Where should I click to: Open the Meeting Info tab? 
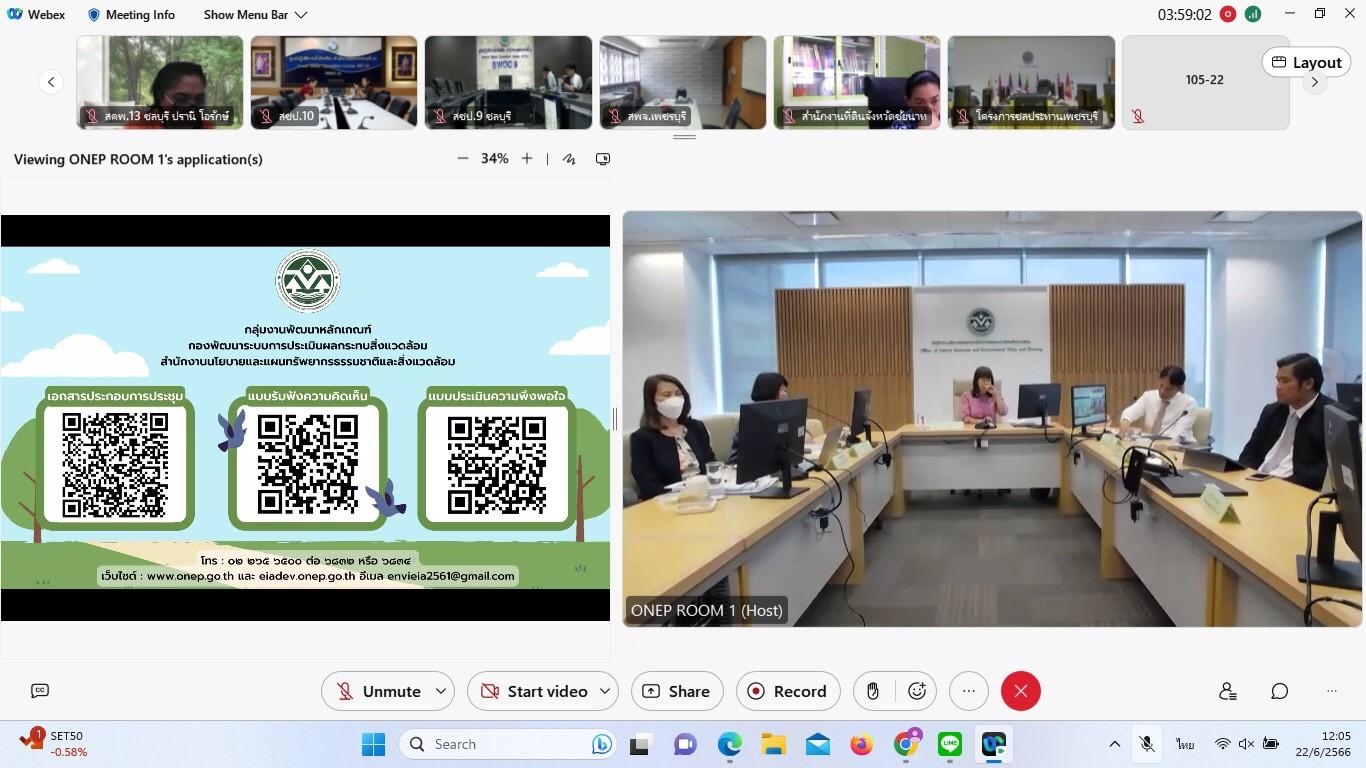[x=131, y=15]
